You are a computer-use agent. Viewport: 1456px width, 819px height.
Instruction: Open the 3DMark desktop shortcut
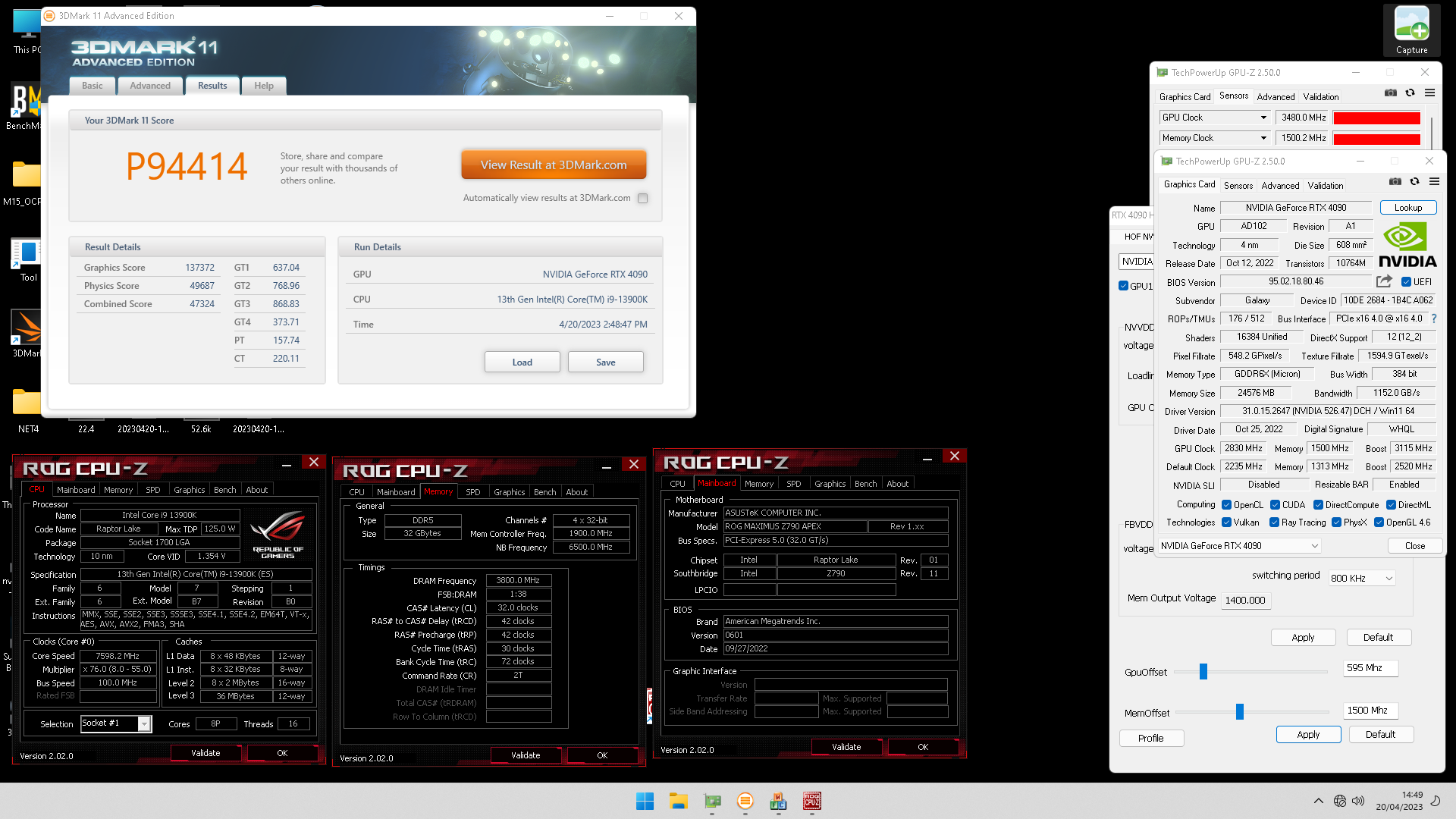[x=27, y=334]
